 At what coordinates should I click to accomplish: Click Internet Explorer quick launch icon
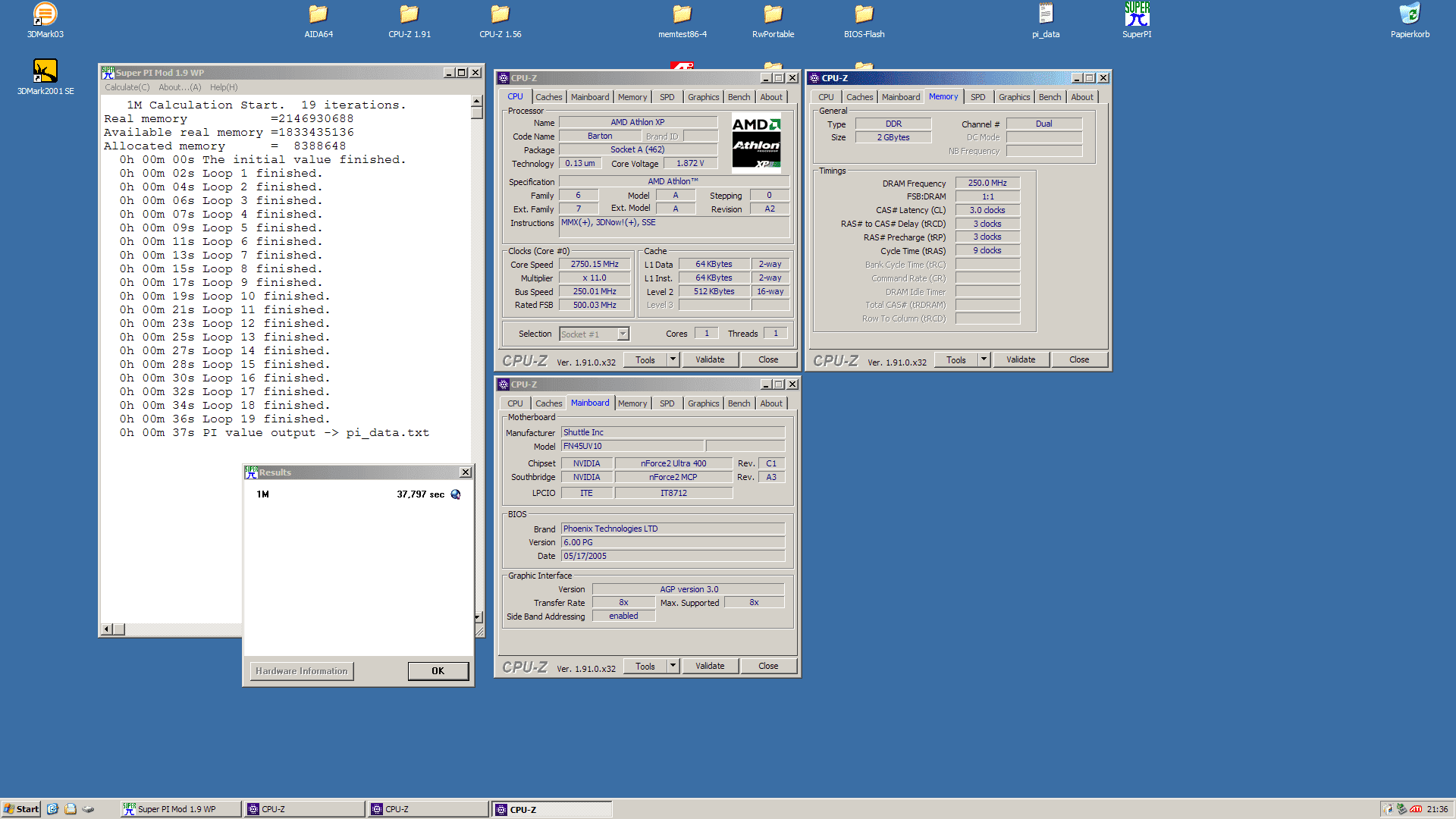pos(52,809)
